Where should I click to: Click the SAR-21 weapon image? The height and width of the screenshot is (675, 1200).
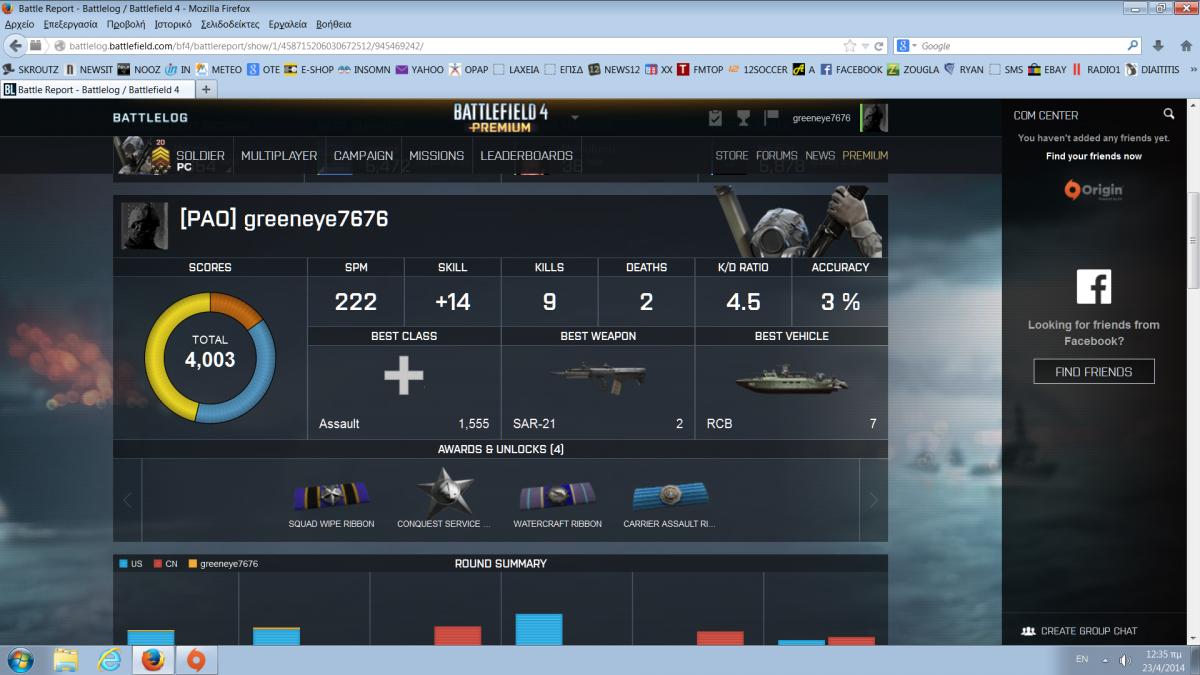(x=598, y=377)
